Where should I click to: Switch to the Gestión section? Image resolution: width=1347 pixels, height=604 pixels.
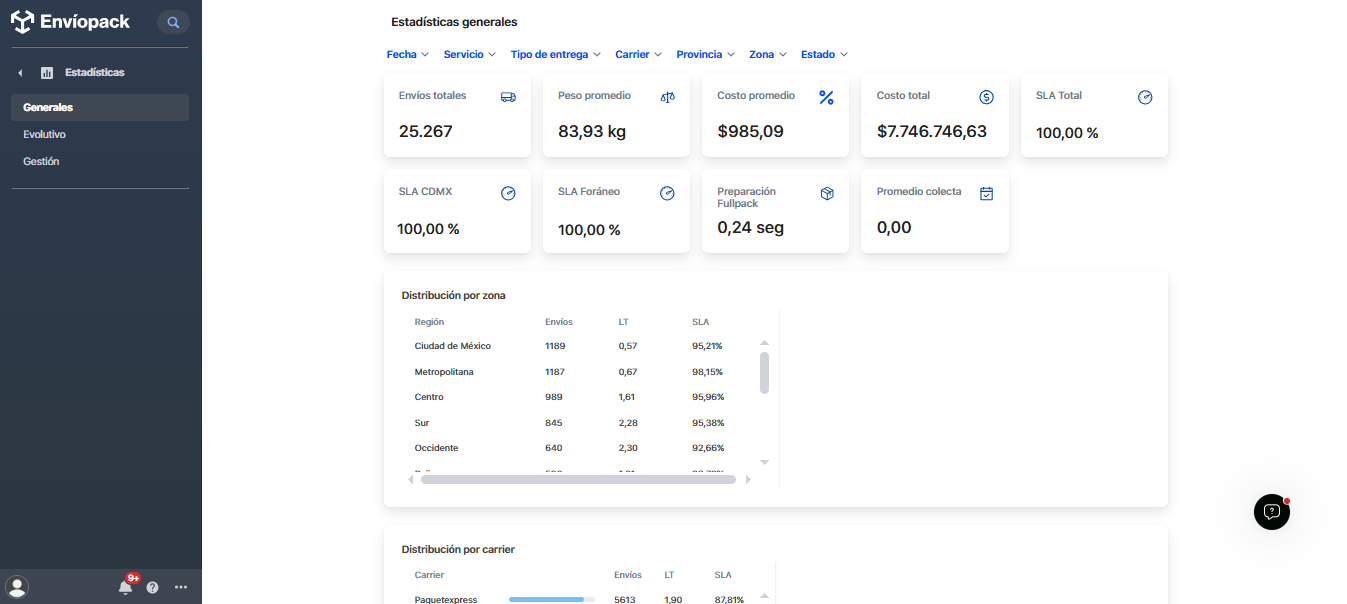[39, 160]
